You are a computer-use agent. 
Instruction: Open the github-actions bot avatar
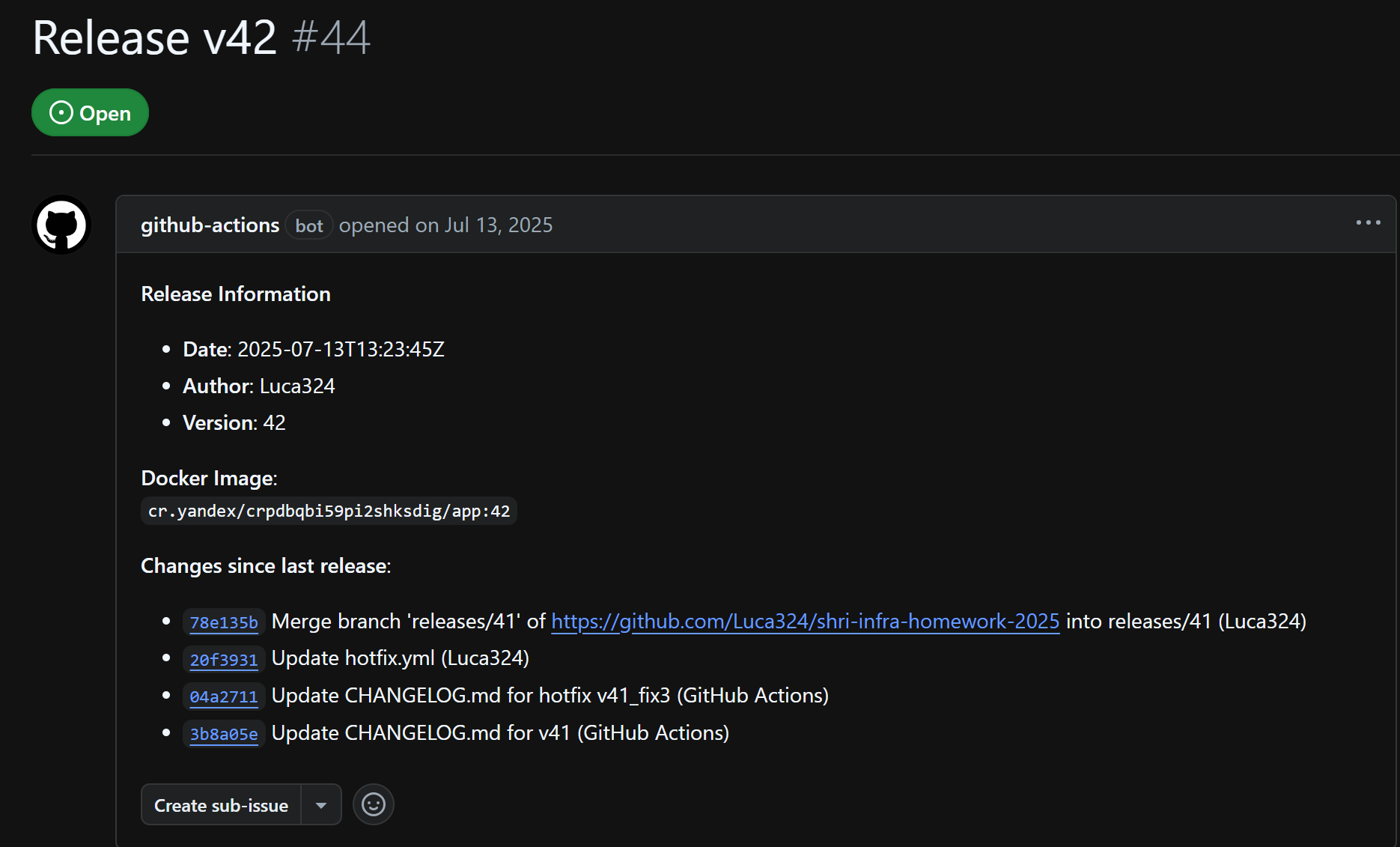click(61, 225)
